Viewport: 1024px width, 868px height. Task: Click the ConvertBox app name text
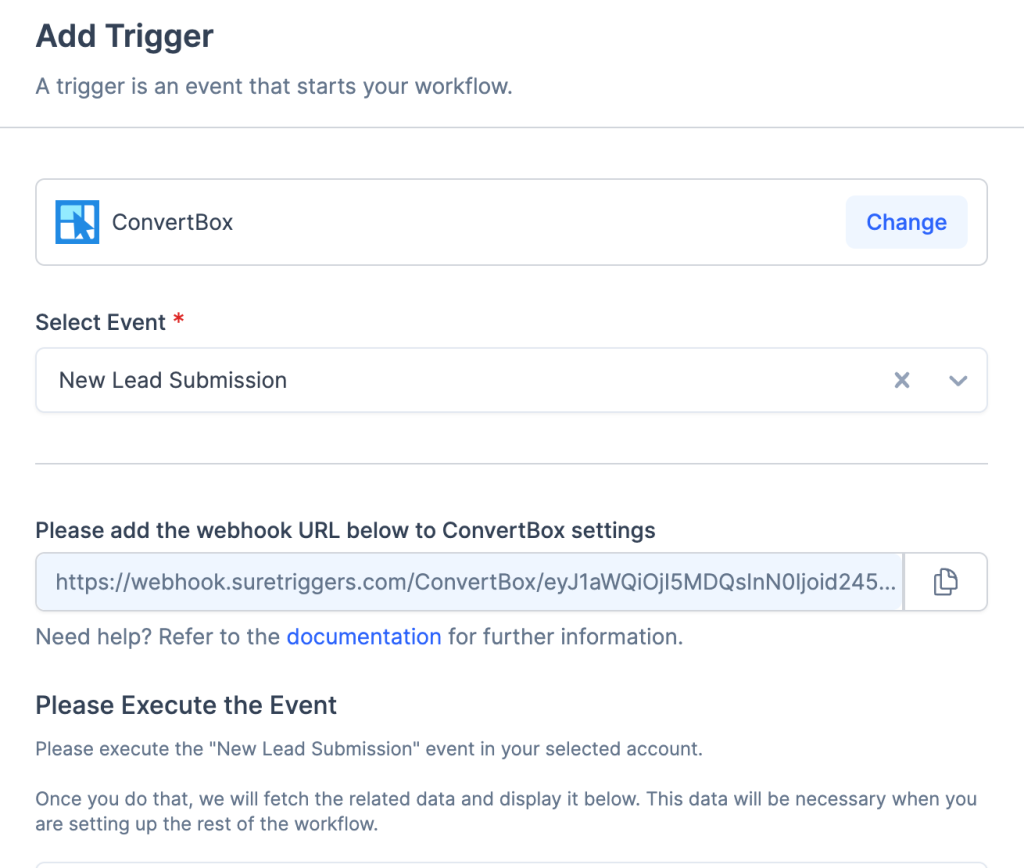(172, 222)
